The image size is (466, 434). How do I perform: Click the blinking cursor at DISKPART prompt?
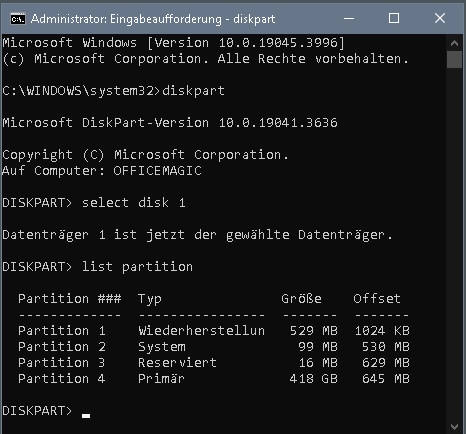coord(86,415)
